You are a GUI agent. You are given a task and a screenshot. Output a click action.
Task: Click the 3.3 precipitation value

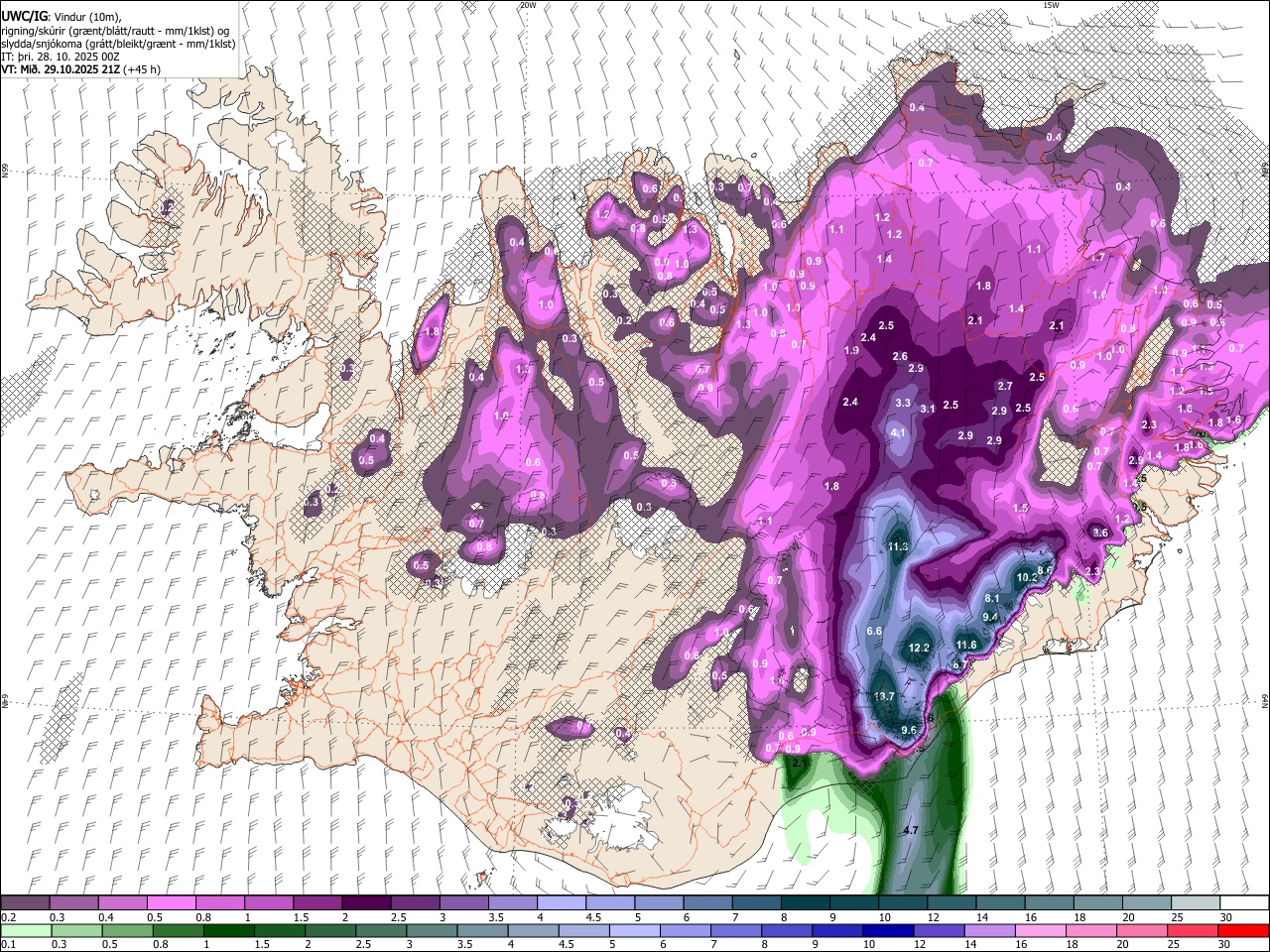click(903, 404)
